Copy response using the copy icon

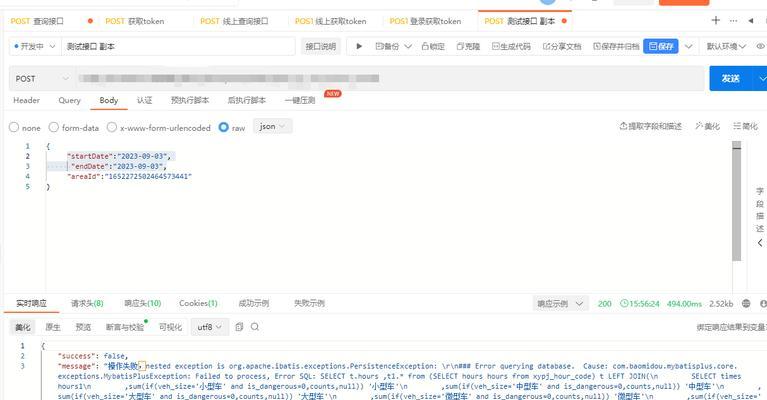tap(239, 327)
